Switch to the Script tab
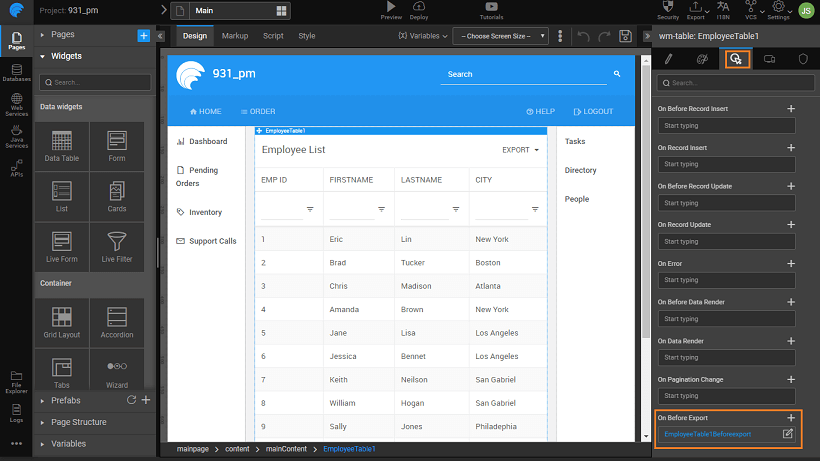This screenshot has width=820, height=461. coord(273,36)
